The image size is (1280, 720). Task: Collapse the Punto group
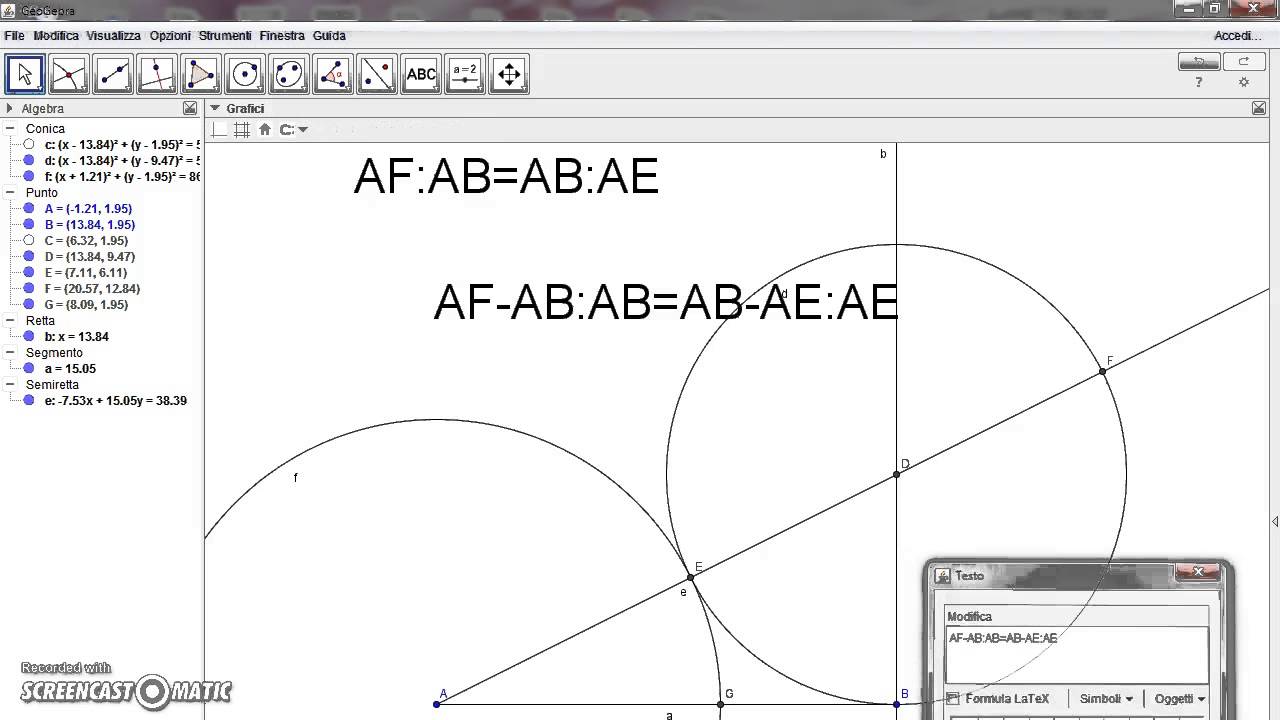tap(10, 192)
